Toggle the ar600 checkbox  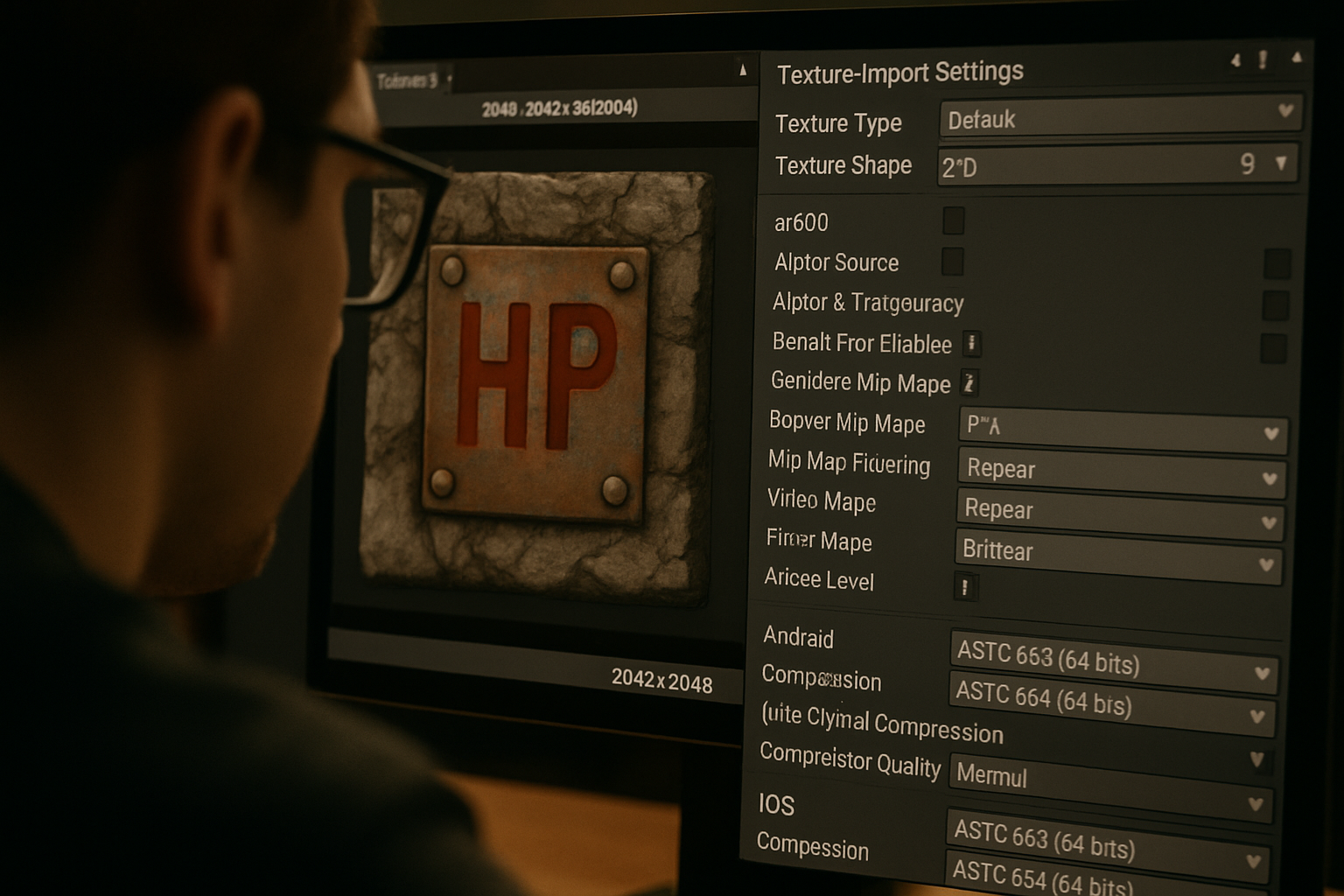click(x=954, y=220)
